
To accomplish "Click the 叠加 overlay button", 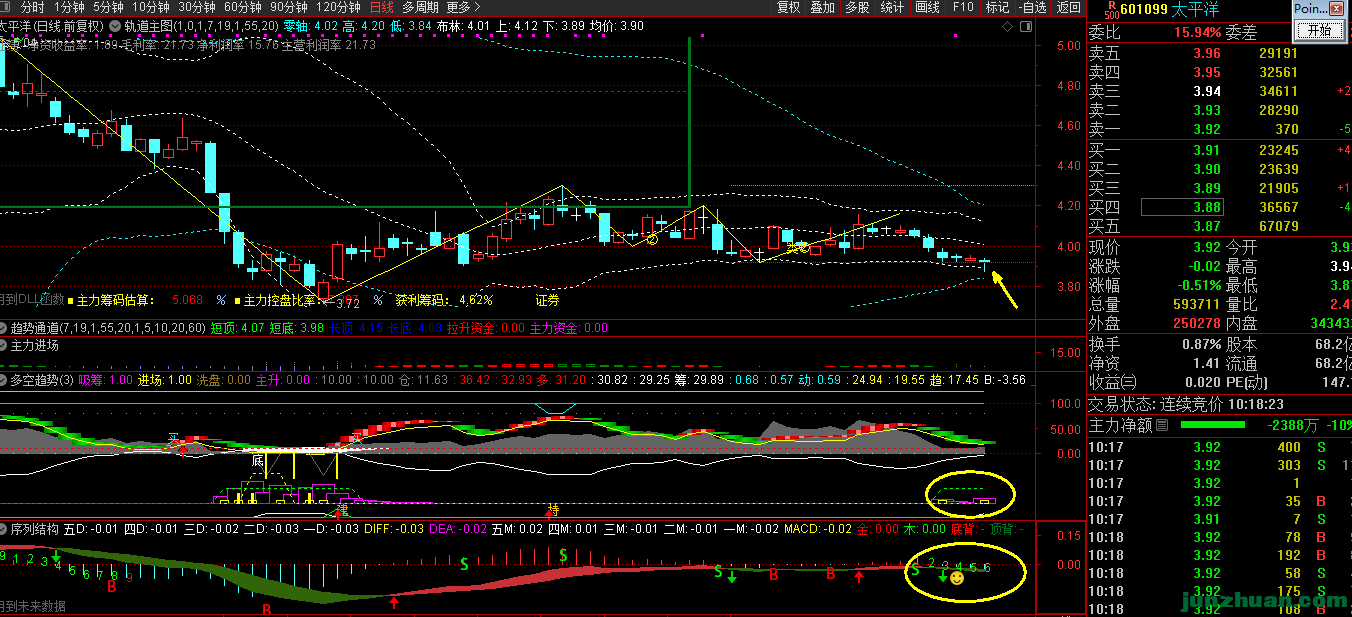I will coord(822,7).
